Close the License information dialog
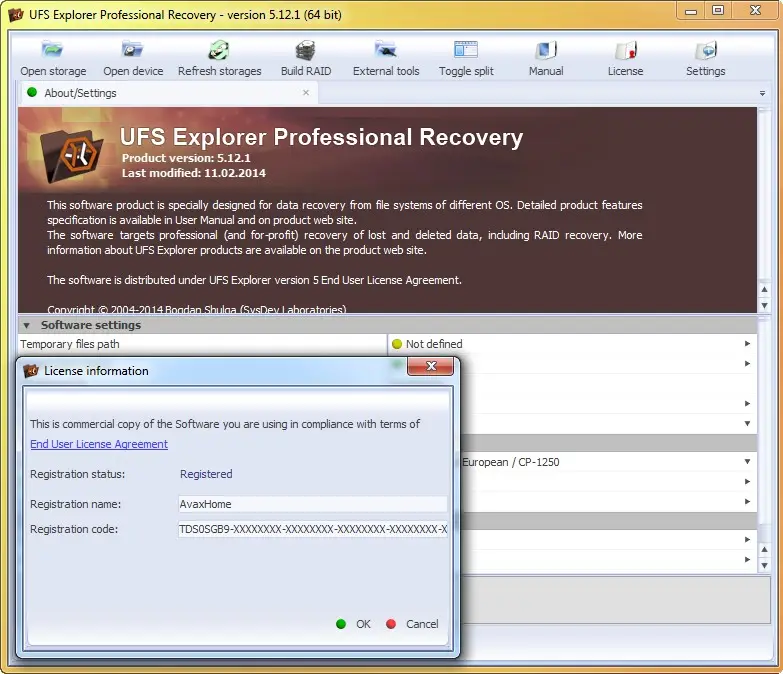This screenshot has width=783, height=674. point(430,366)
